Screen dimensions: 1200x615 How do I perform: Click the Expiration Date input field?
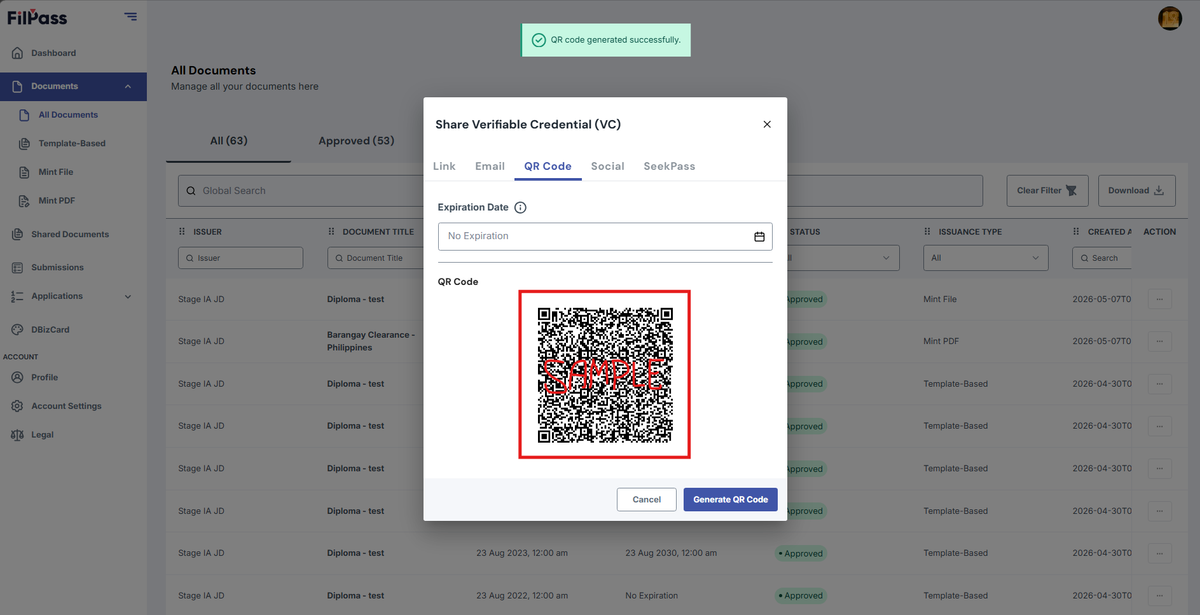tap(605, 236)
